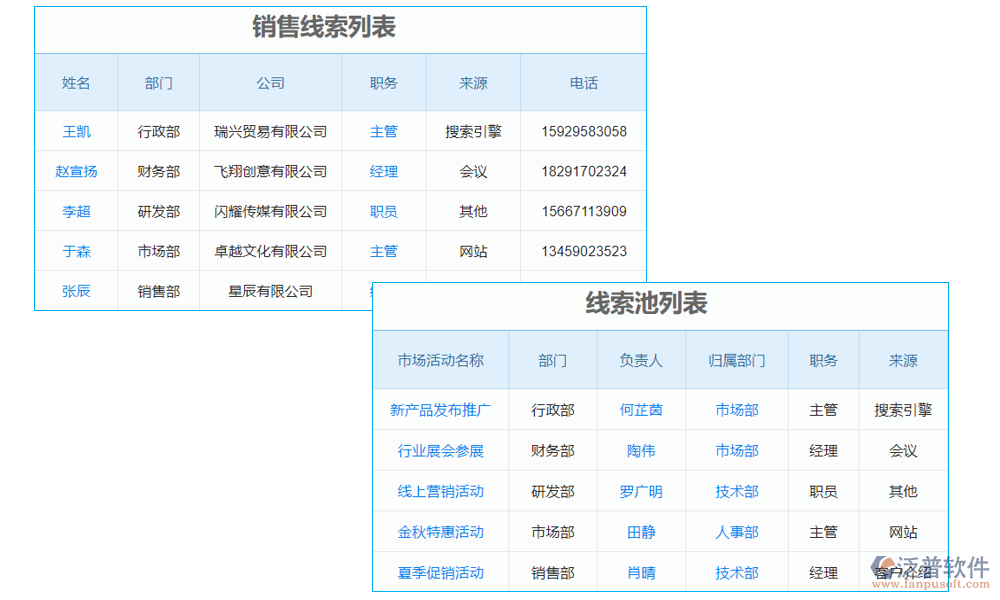The width and height of the screenshot is (1000, 600).
Task: Click the 销售线索列表 table title
Action: tap(325, 28)
